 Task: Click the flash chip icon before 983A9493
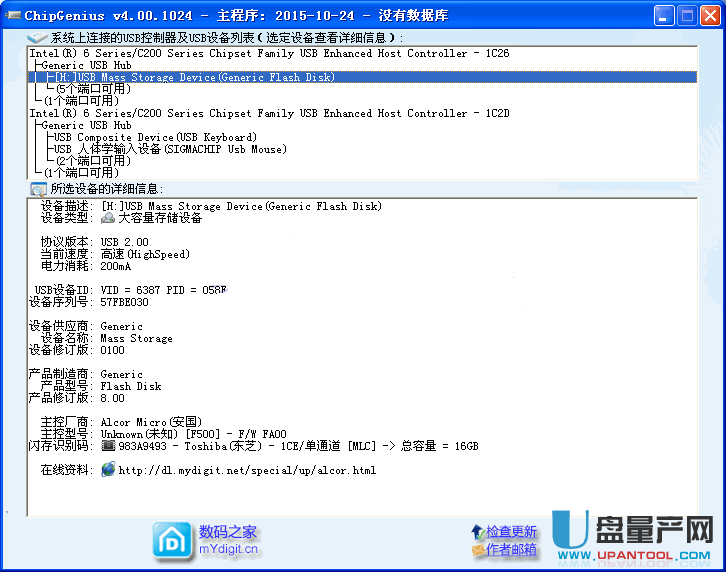tap(108, 446)
